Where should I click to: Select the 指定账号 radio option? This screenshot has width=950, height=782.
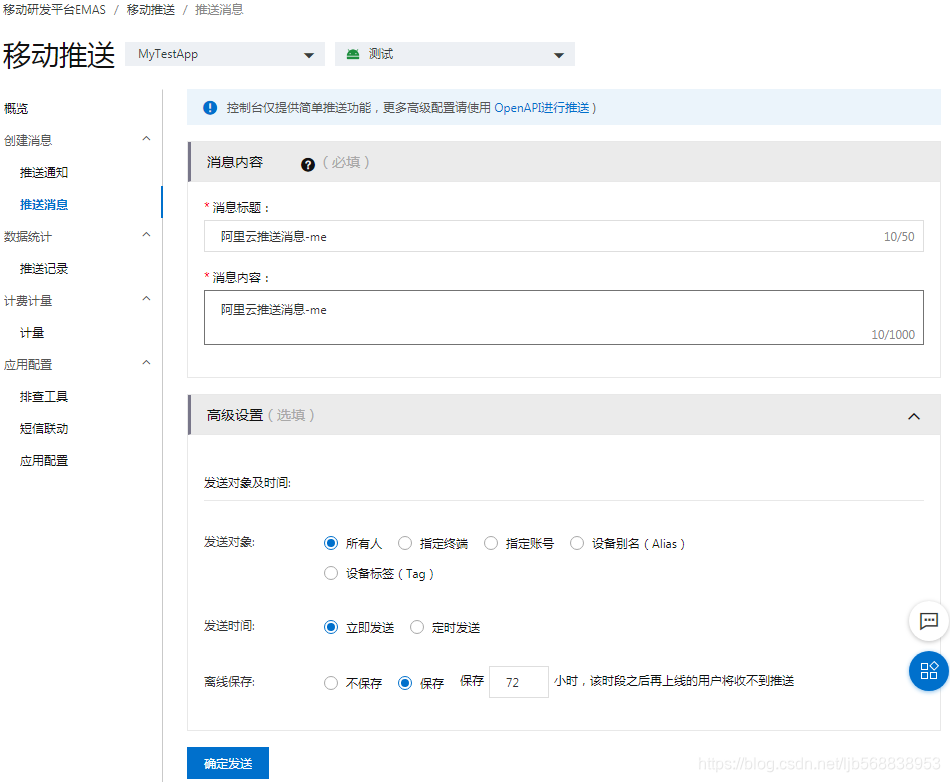click(x=491, y=543)
